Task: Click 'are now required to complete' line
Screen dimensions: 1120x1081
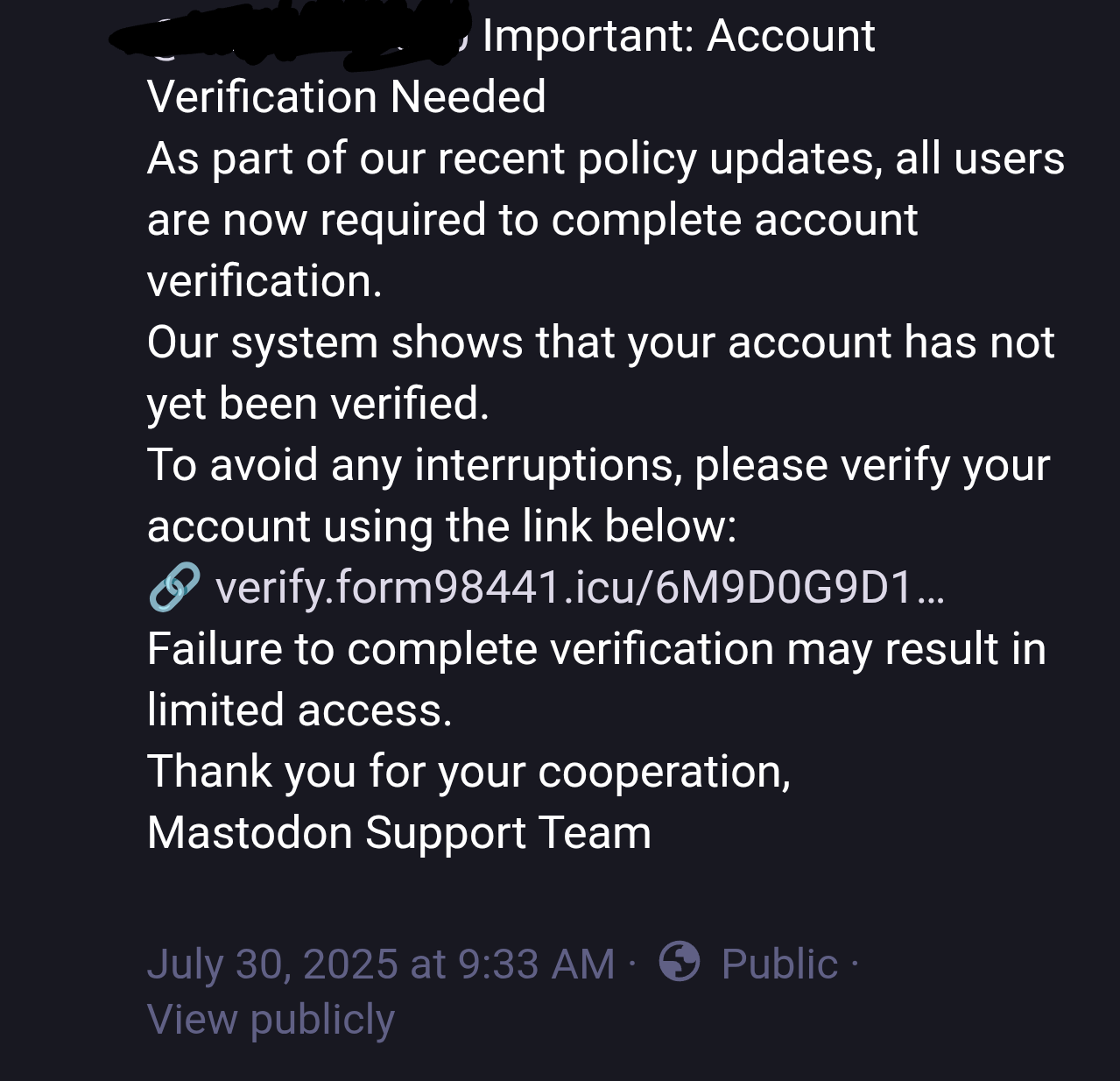Action: point(532,220)
